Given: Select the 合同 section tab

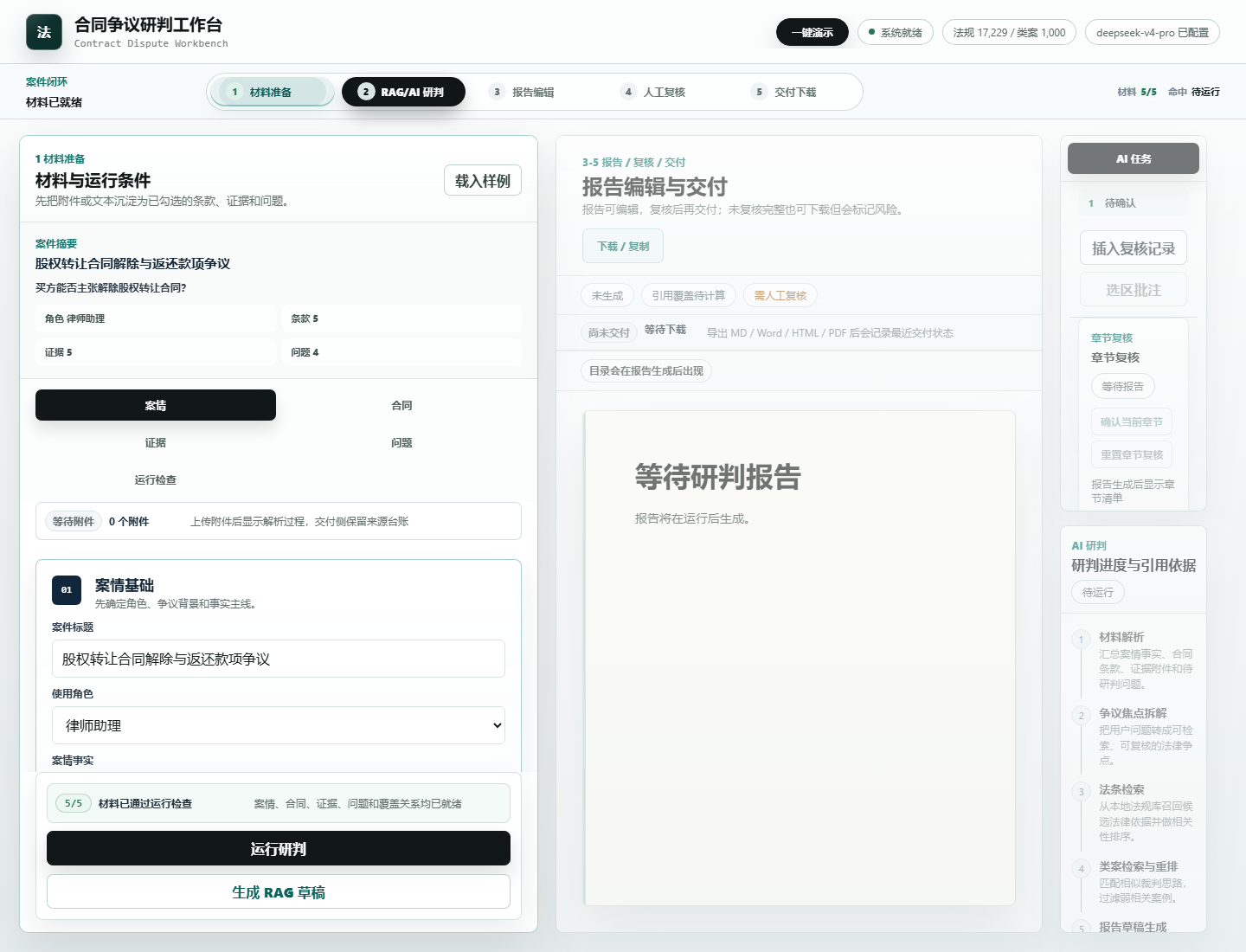Looking at the screenshot, I should (x=401, y=405).
